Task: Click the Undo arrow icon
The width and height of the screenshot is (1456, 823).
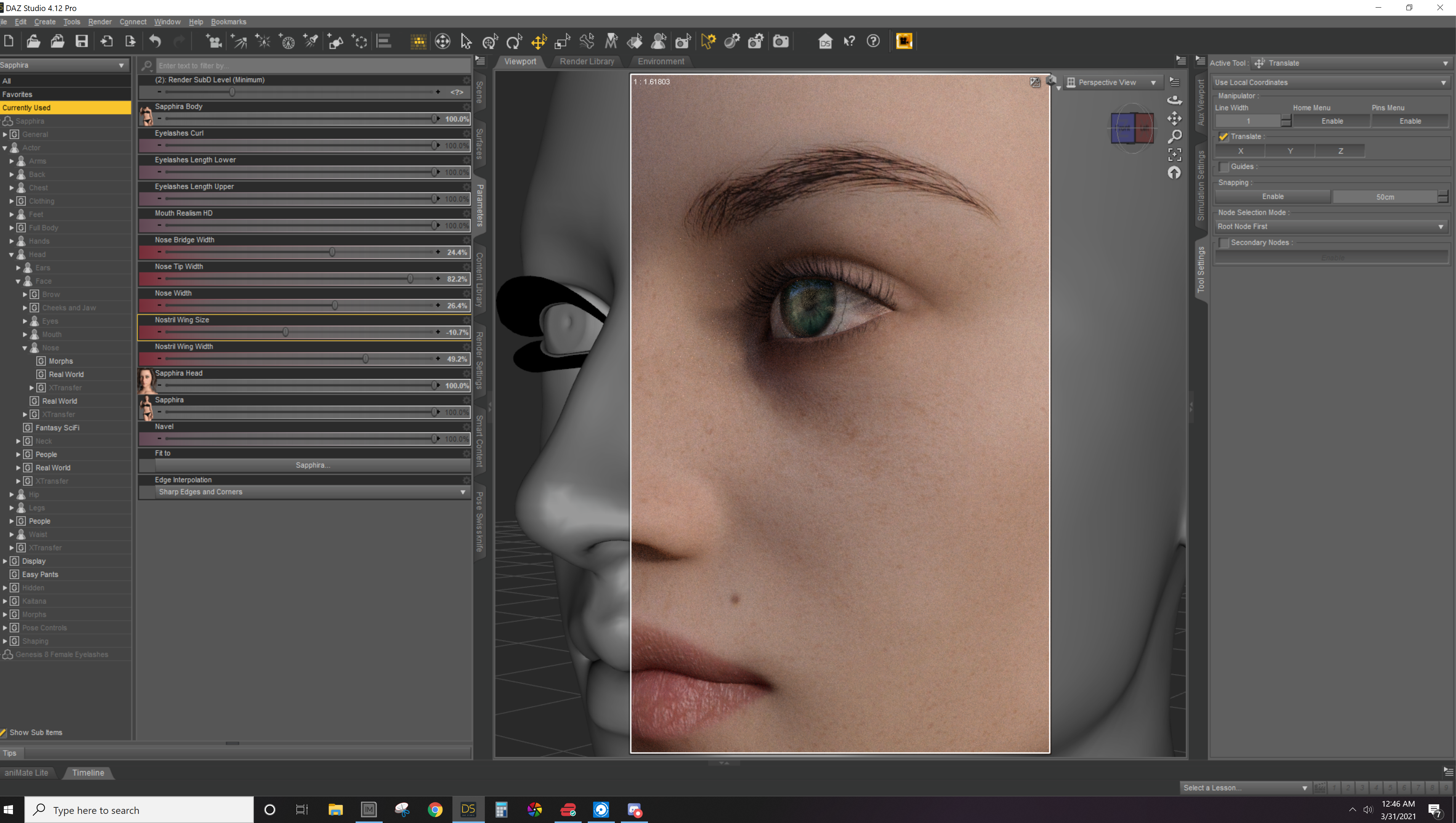Action: [155, 41]
